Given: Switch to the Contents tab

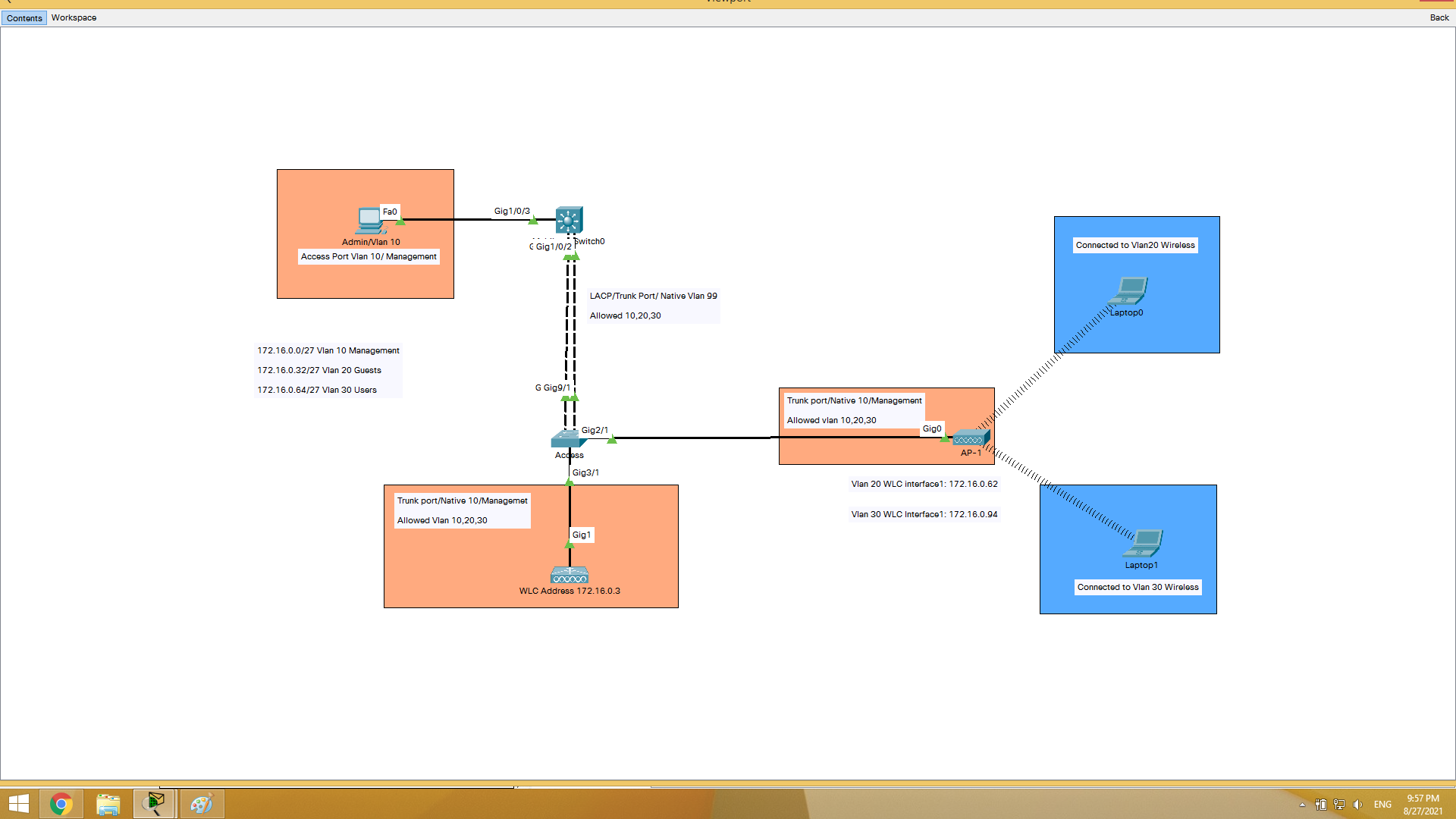Looking at the screenshot, I should click(24, 17).
